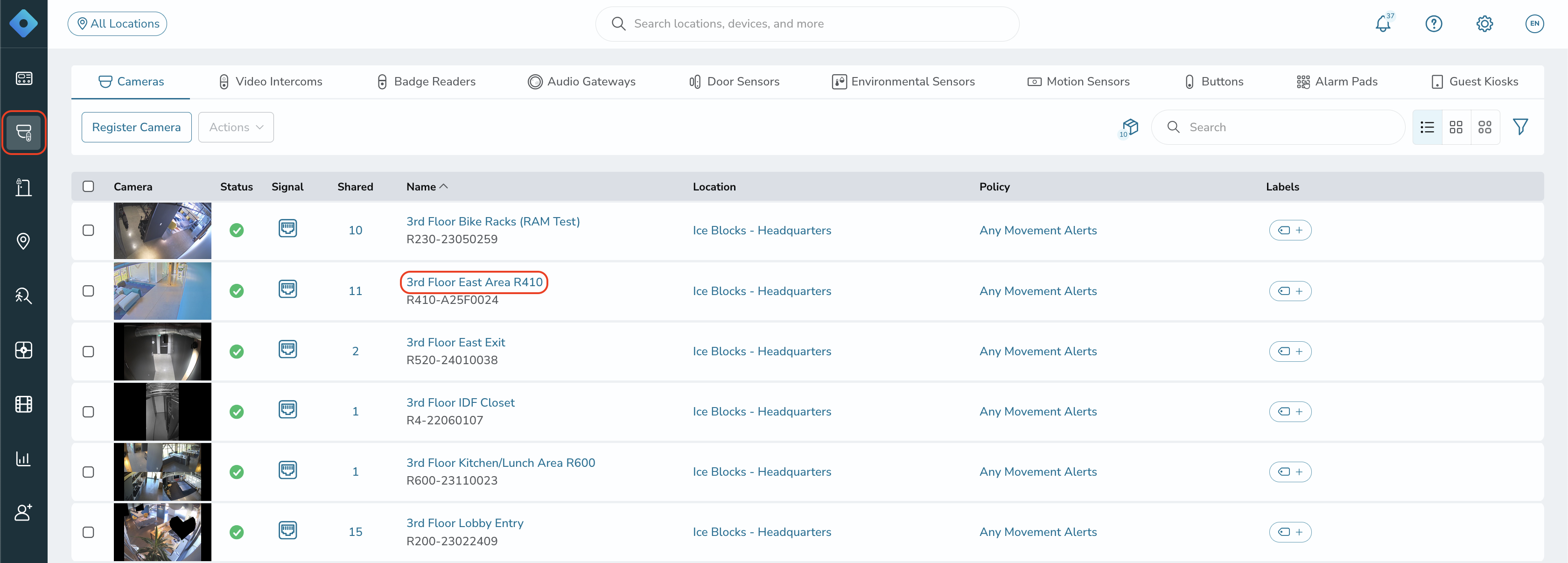Open the people search sidebar icon

[24, 296]
